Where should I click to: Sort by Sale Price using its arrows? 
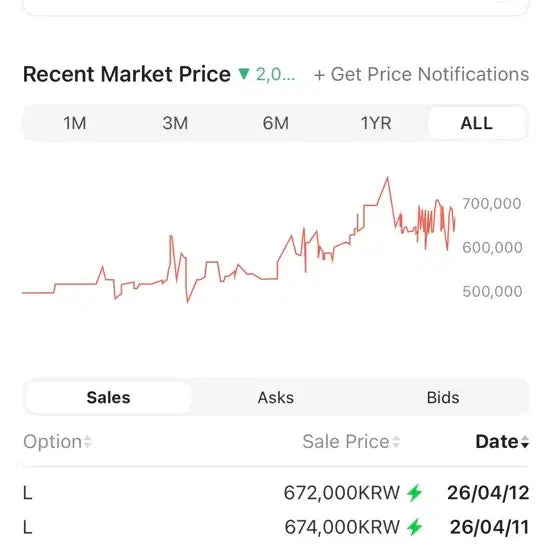[x=396, y=441]
